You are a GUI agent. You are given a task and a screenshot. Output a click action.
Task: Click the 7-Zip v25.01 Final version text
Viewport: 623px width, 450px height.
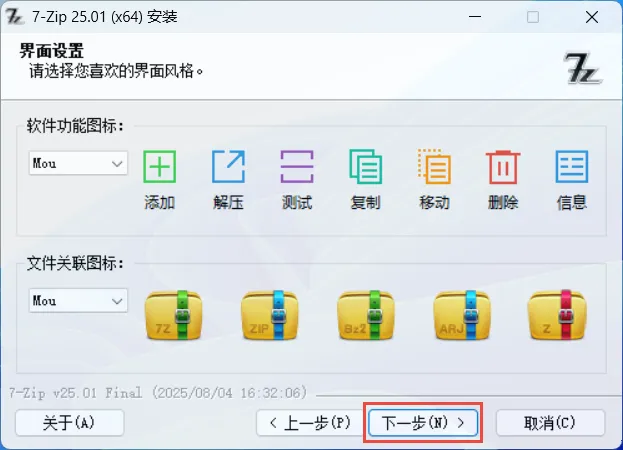point(158,393)
